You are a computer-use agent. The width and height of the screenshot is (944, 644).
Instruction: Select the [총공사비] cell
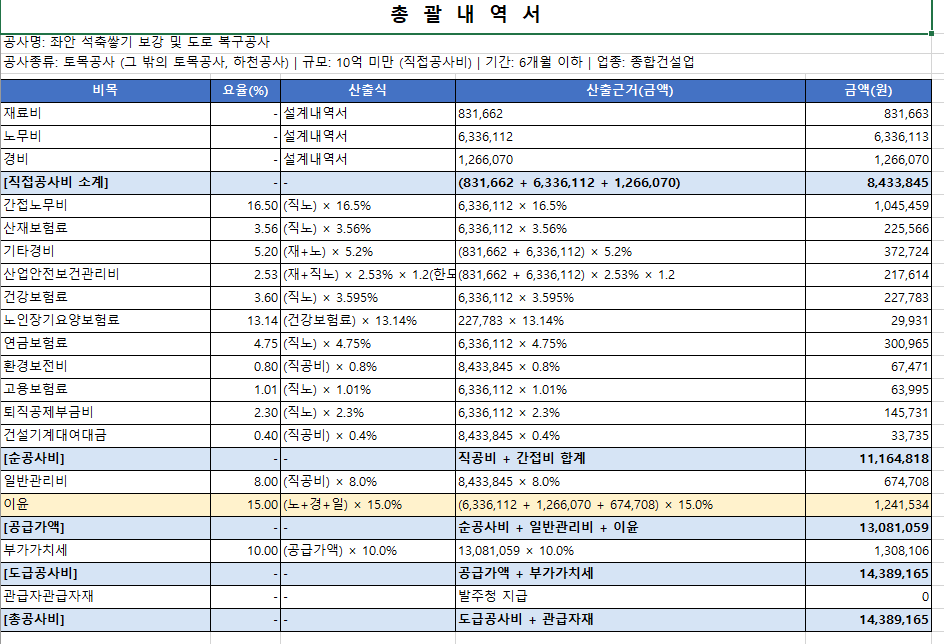pos(105,619)
